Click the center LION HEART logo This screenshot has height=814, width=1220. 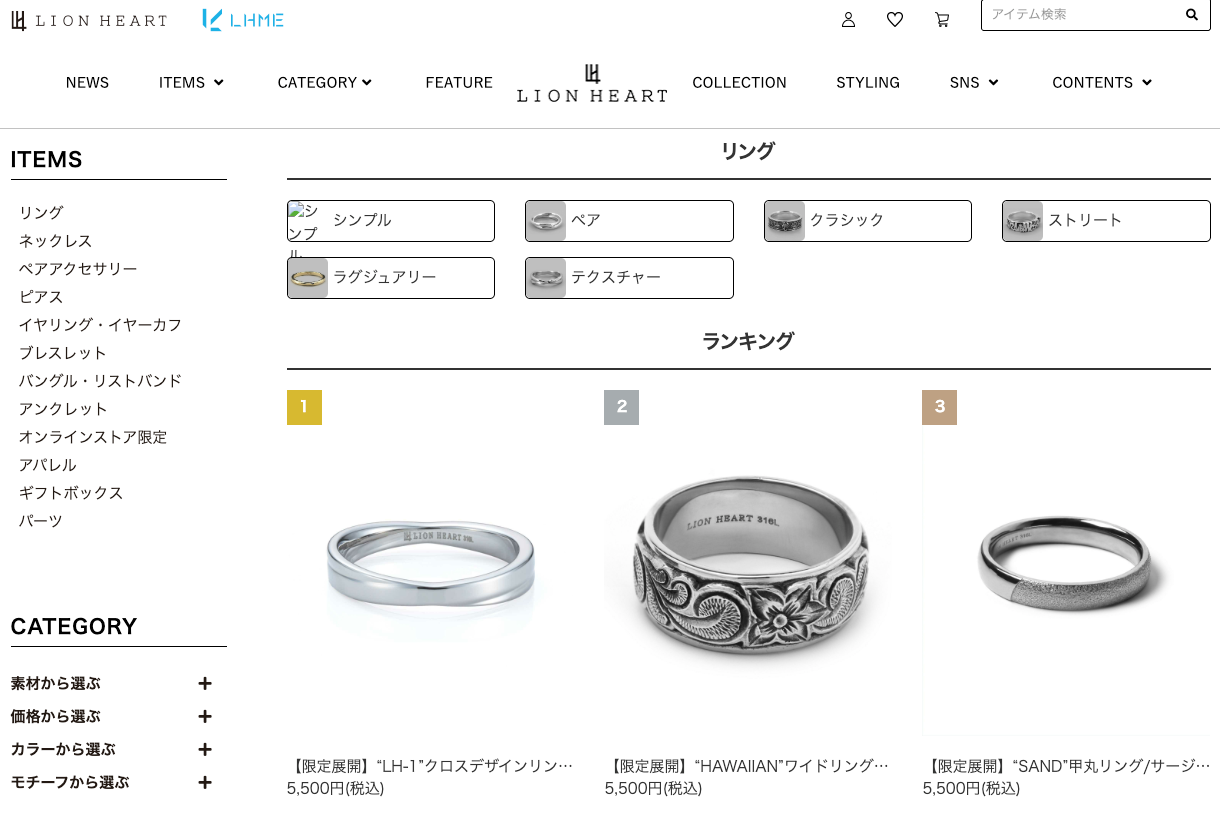(x=592, y=83)
